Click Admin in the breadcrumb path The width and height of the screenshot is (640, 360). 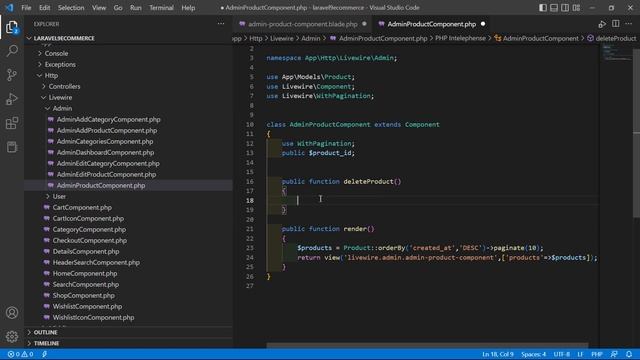click(x=311, y=38)
